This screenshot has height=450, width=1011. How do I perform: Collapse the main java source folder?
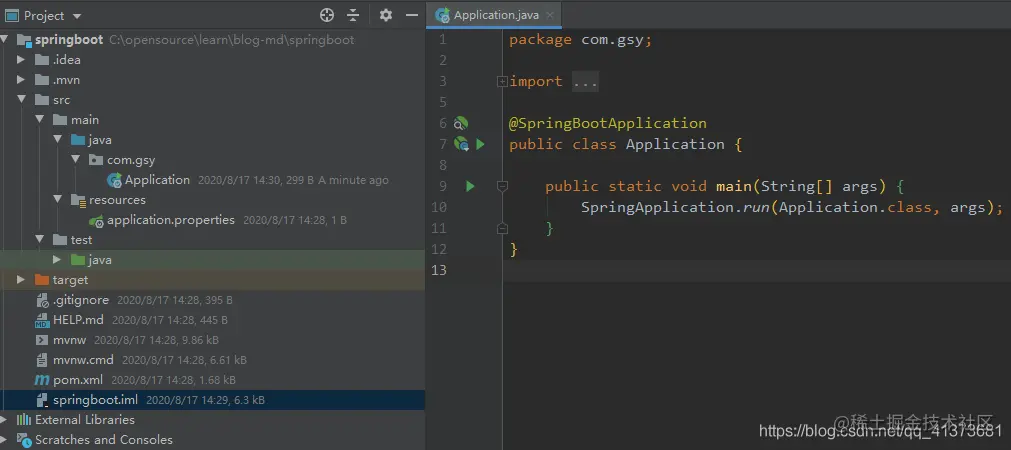[57, 140]
